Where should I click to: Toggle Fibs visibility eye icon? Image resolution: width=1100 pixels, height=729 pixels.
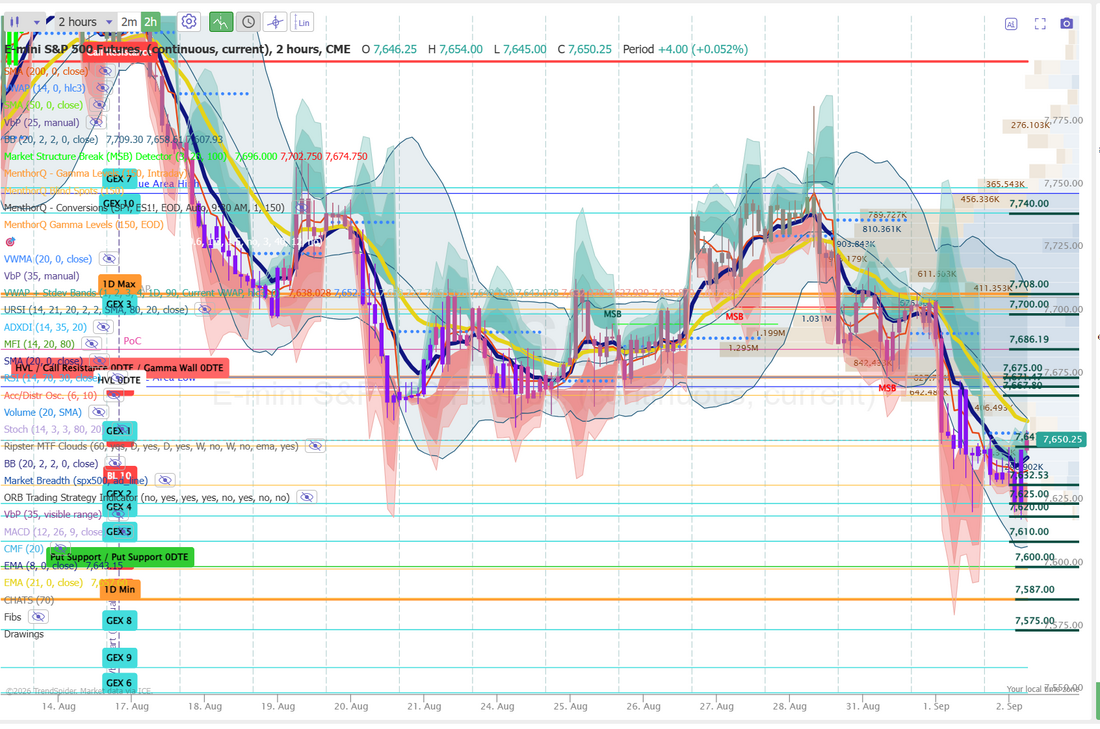coord(38,617)
